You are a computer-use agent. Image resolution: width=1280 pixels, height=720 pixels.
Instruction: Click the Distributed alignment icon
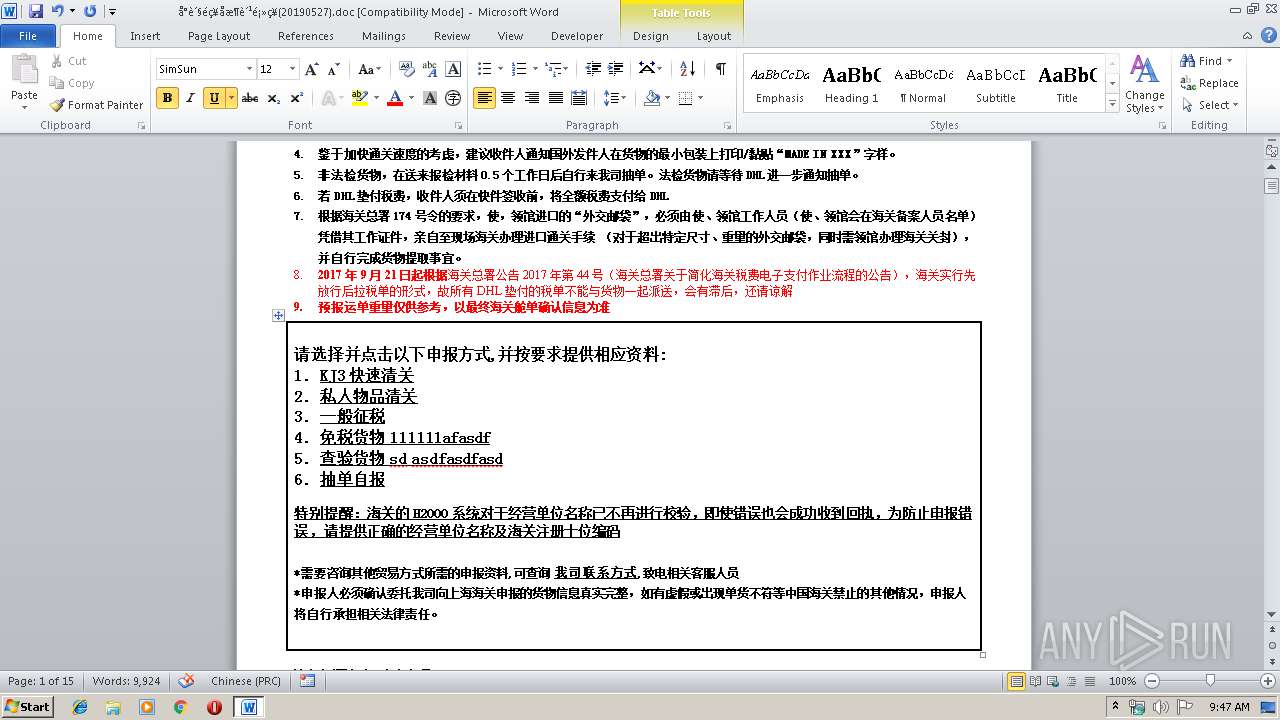pos(578,98)
